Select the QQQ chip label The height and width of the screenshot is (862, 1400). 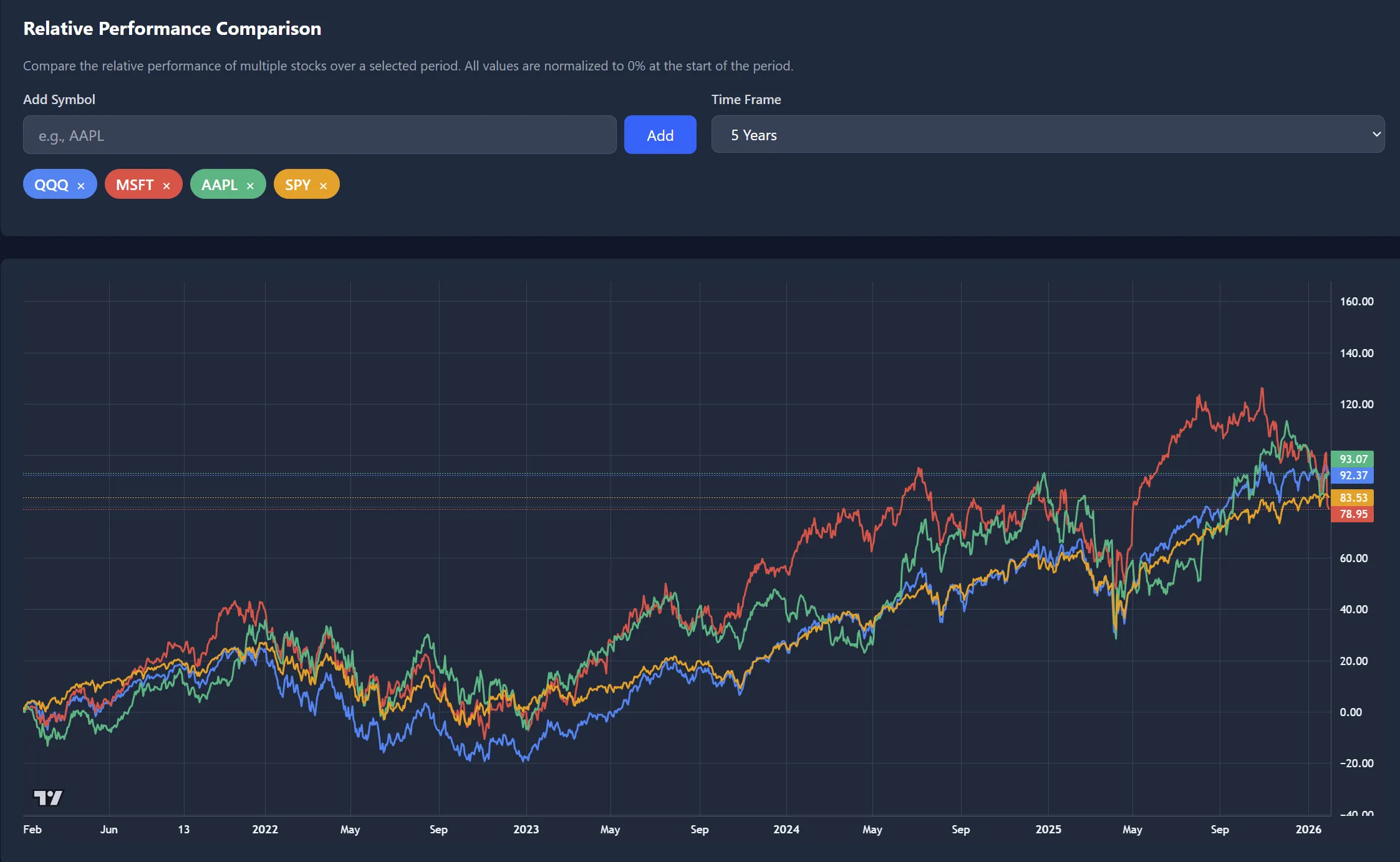pyautogui.click(x=51, y=184)
